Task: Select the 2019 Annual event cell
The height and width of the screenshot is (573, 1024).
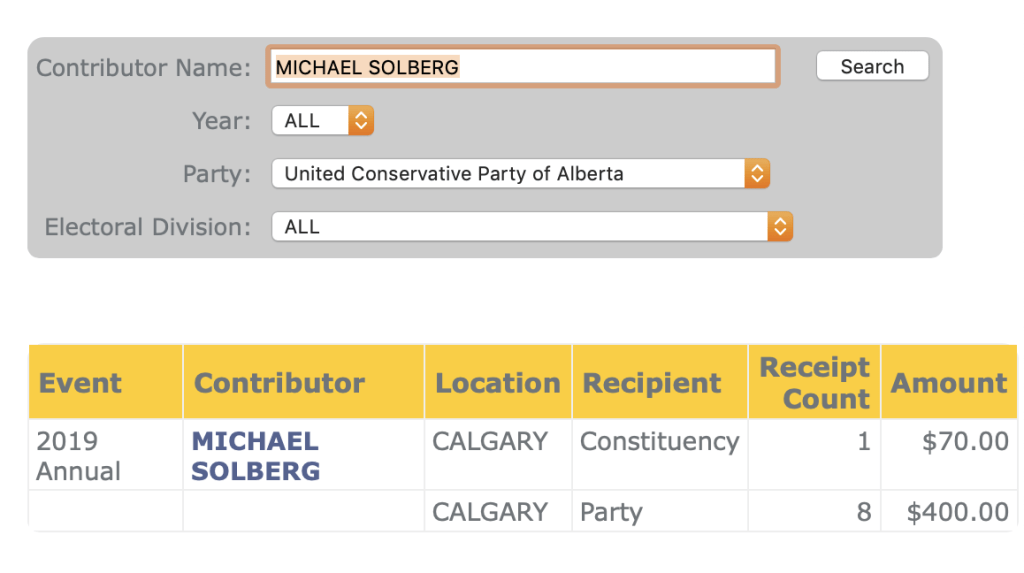Action: tap(78, 456)
